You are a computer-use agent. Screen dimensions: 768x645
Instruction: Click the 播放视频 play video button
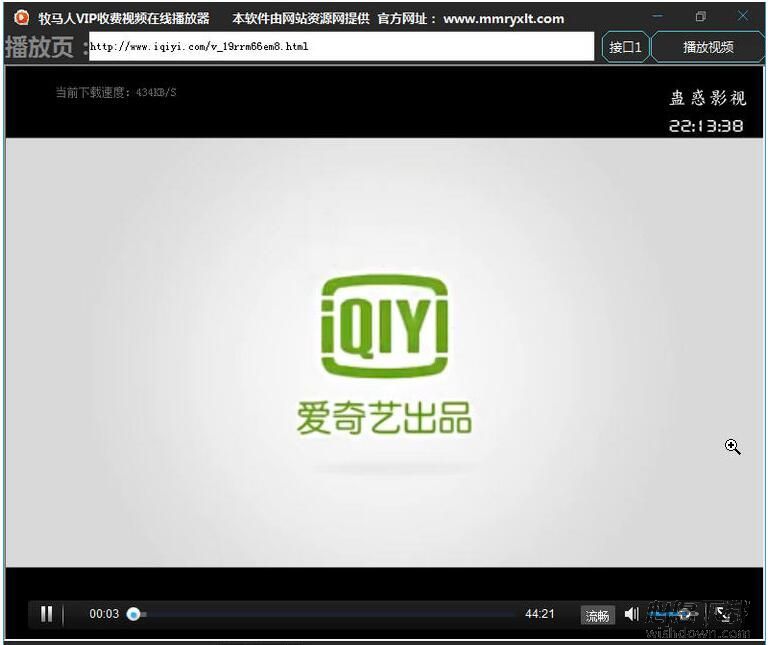click(708, 47)
